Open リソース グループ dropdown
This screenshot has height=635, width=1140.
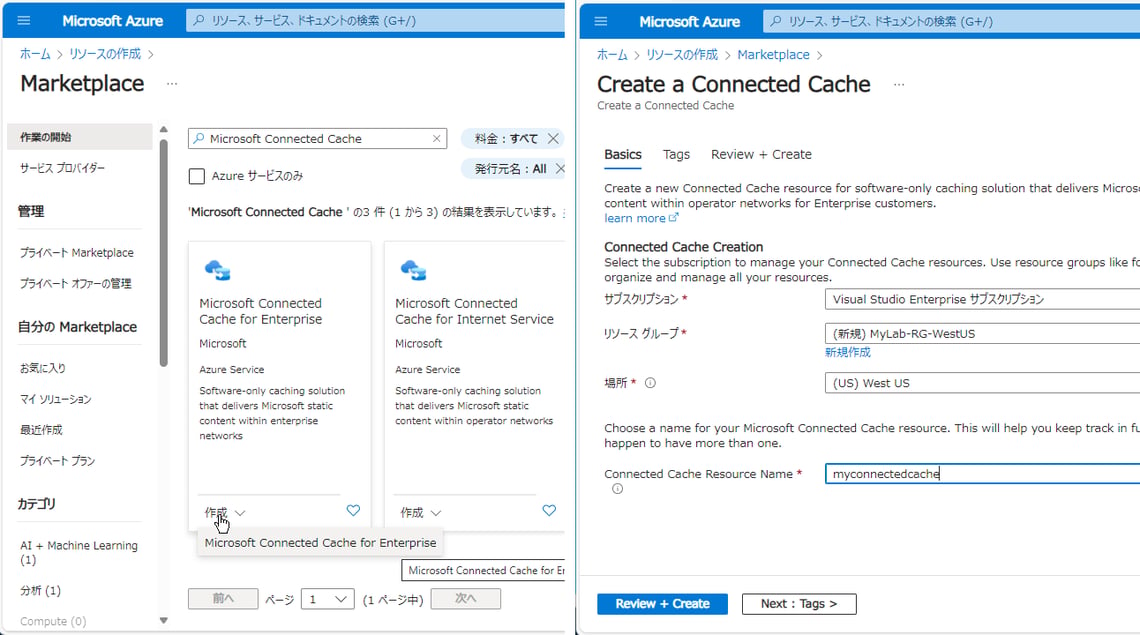(982, 333)
